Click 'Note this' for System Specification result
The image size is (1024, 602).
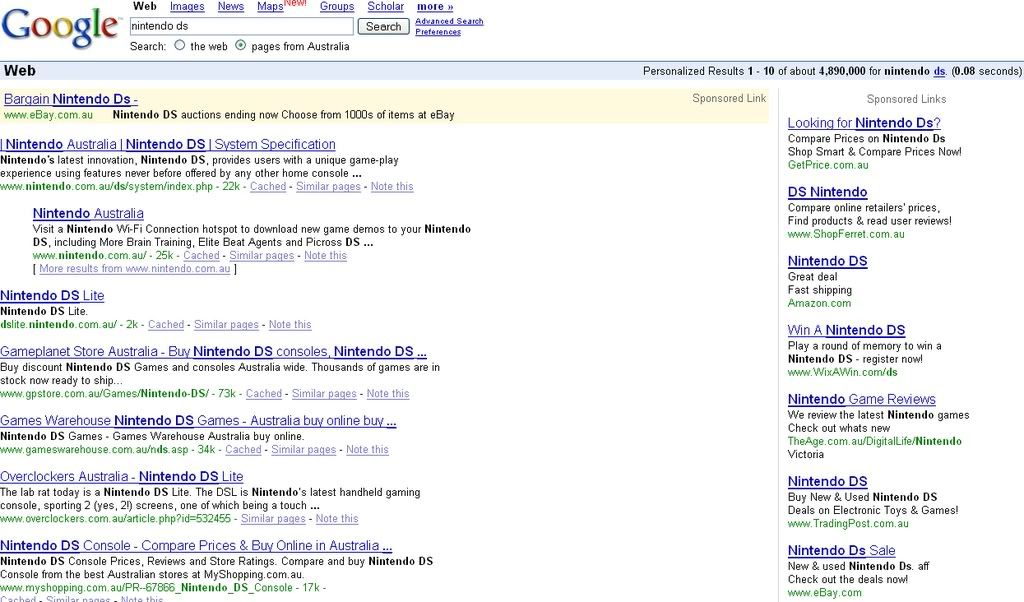[x=392, y=187]
